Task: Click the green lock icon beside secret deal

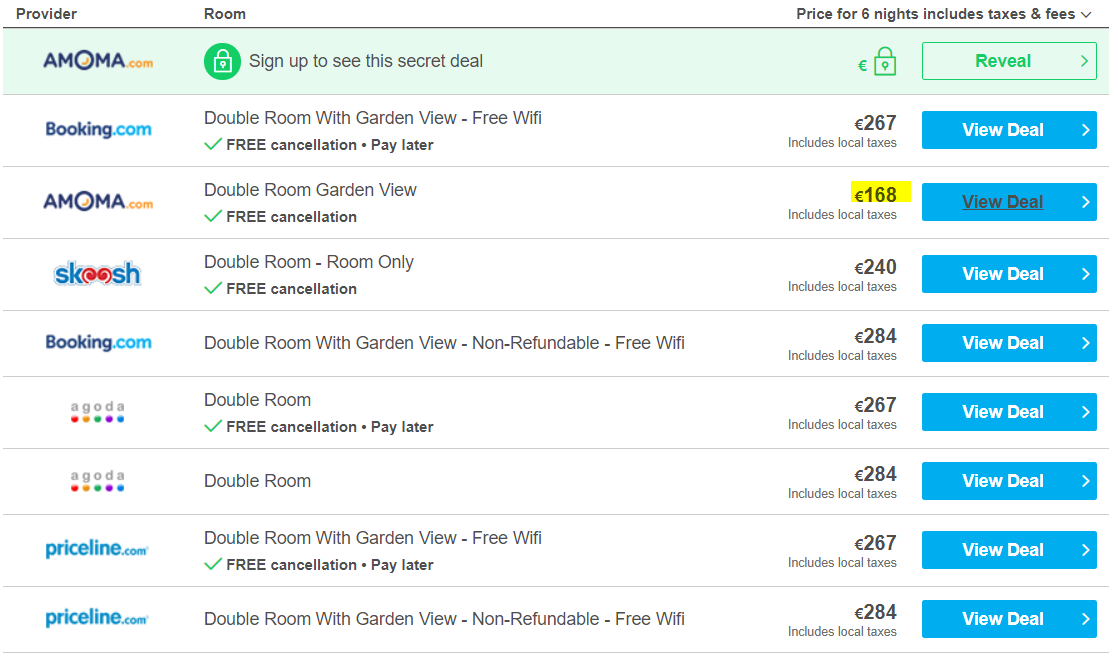Action: coord(222,61)
